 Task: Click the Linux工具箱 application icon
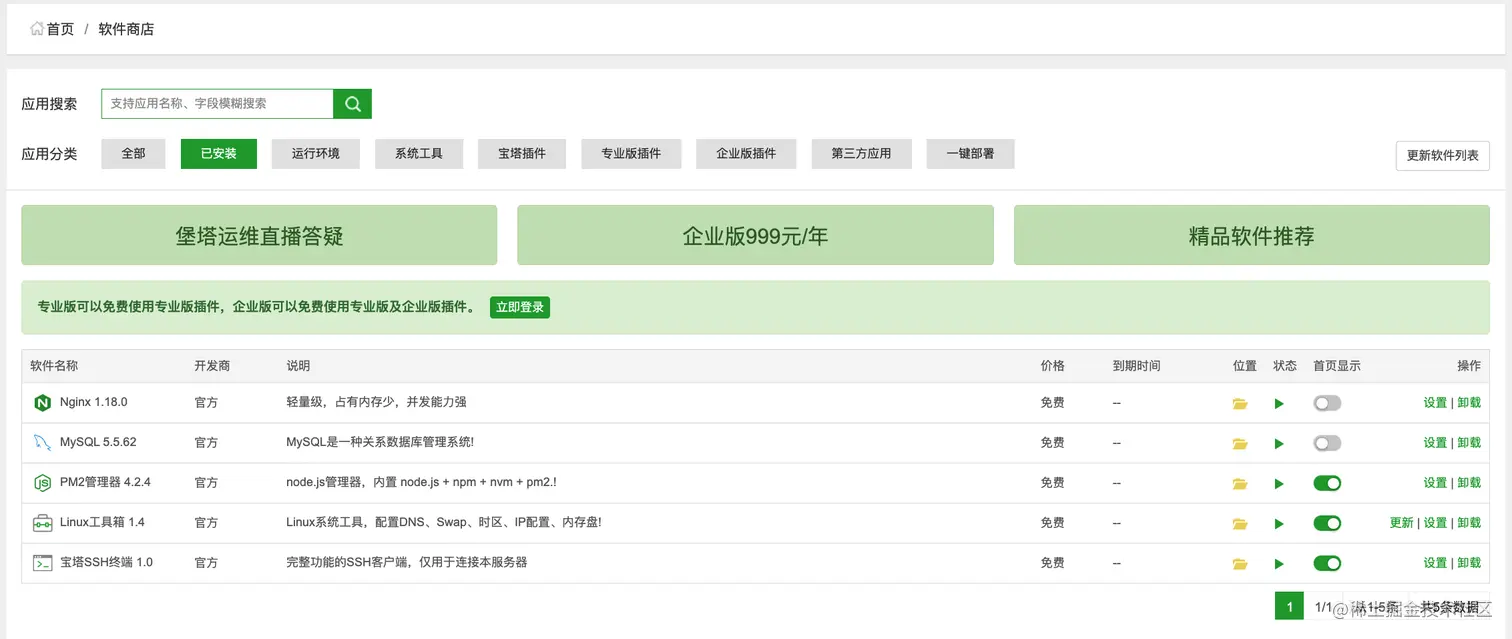point(42,522)
